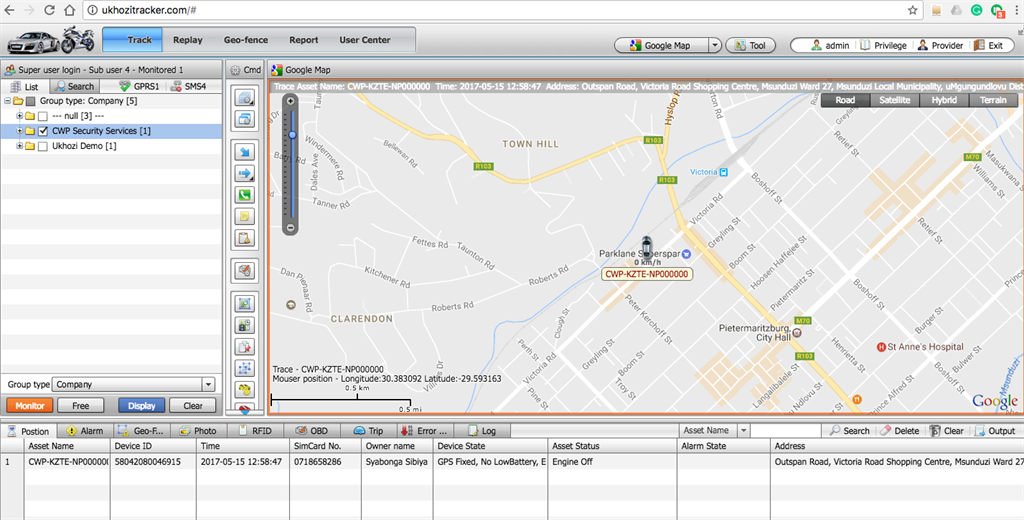The image size is (1024, 520).
Task: Click the St Anne's Hospital map icon
Action: coord(882,347)
